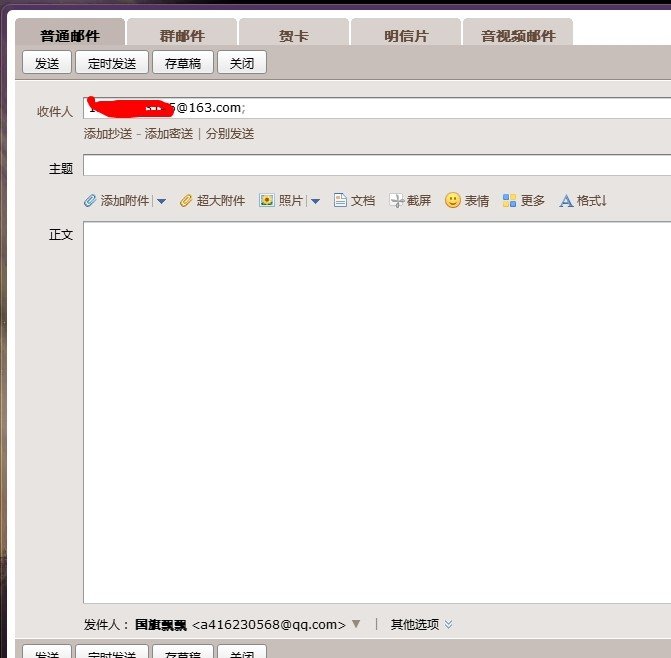Viewport: 671px width, 658px height.
Task: Click the top 发送 button
Action: pos(47,62)
